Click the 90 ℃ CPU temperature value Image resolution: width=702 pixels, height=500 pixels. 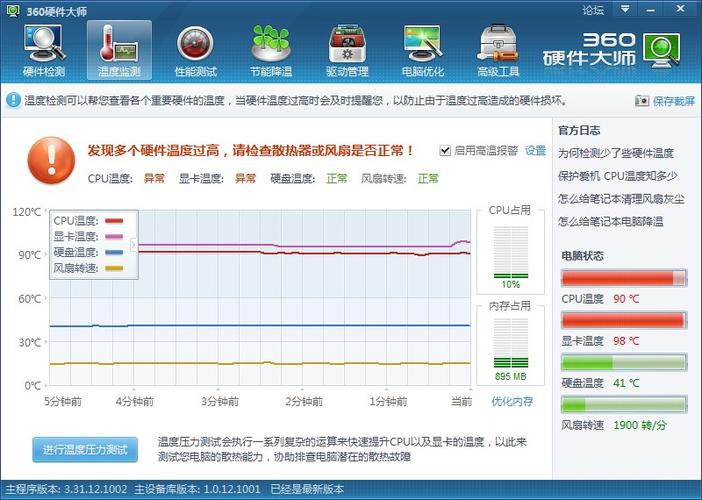tap(626, 299)
